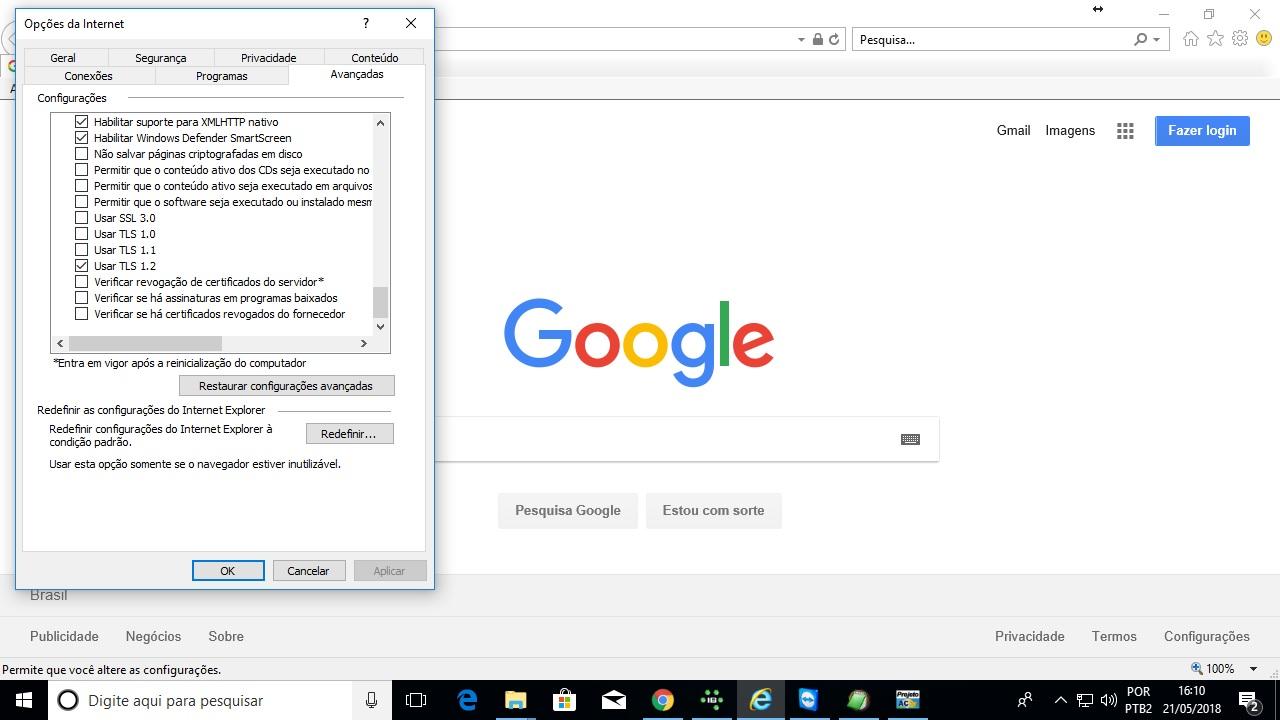Open the Google apps grid icon
The height and width of the screenshot is (720, 1280).
(x=1125, y=131)
